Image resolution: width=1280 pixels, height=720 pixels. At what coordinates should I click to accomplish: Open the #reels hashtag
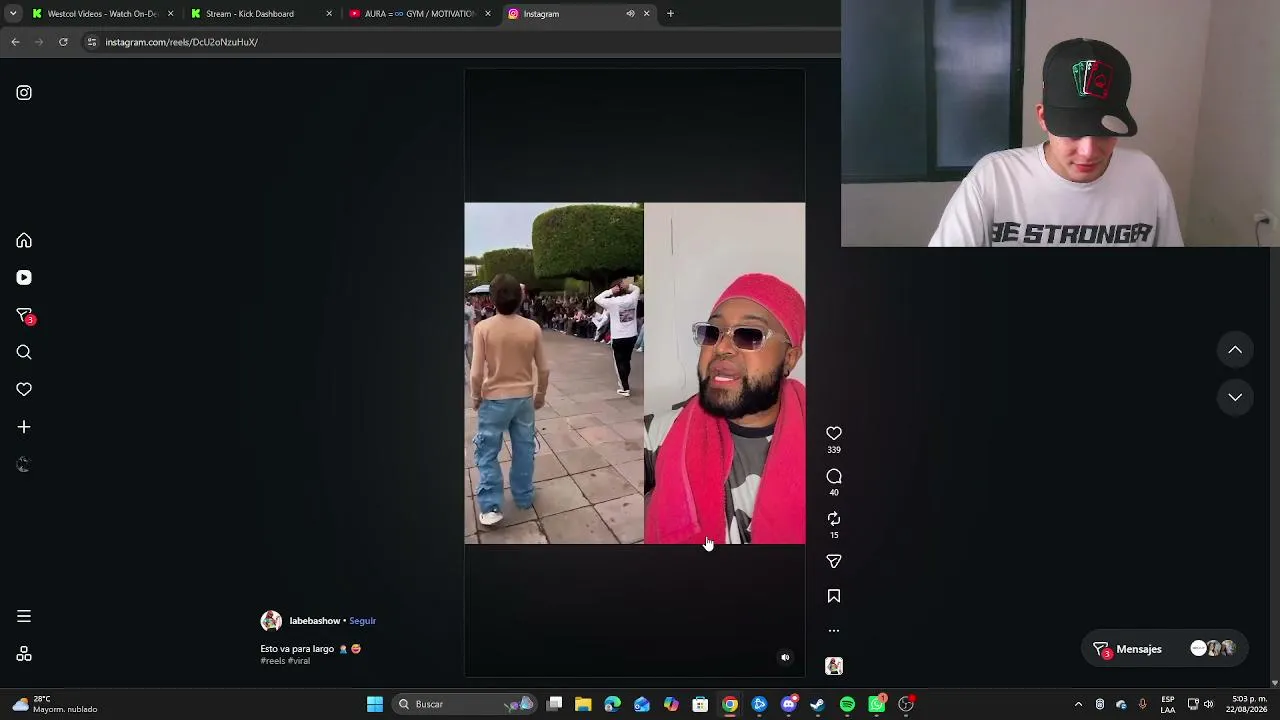coord(272,661)
